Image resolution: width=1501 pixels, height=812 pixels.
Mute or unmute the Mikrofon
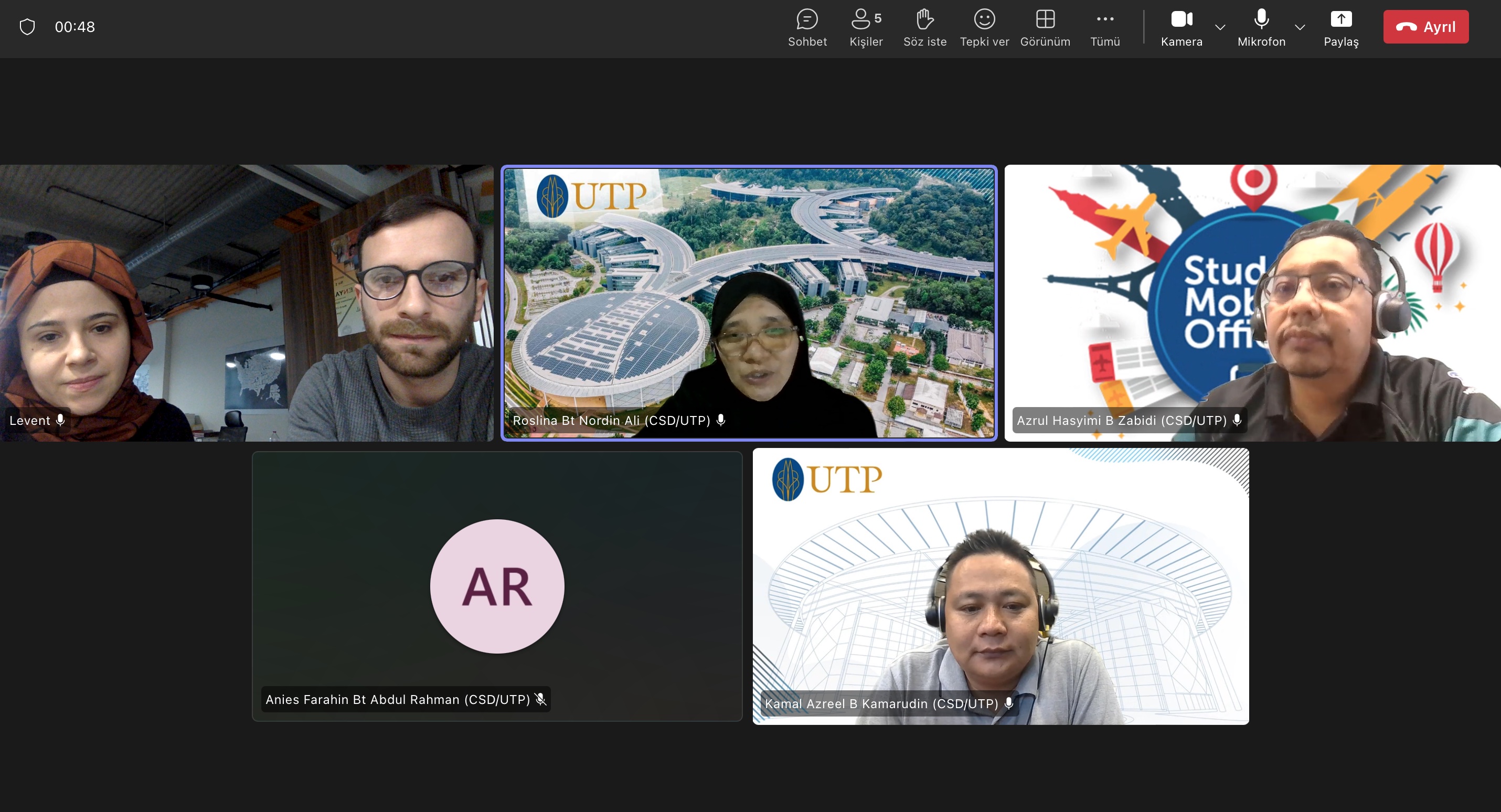1261,27
